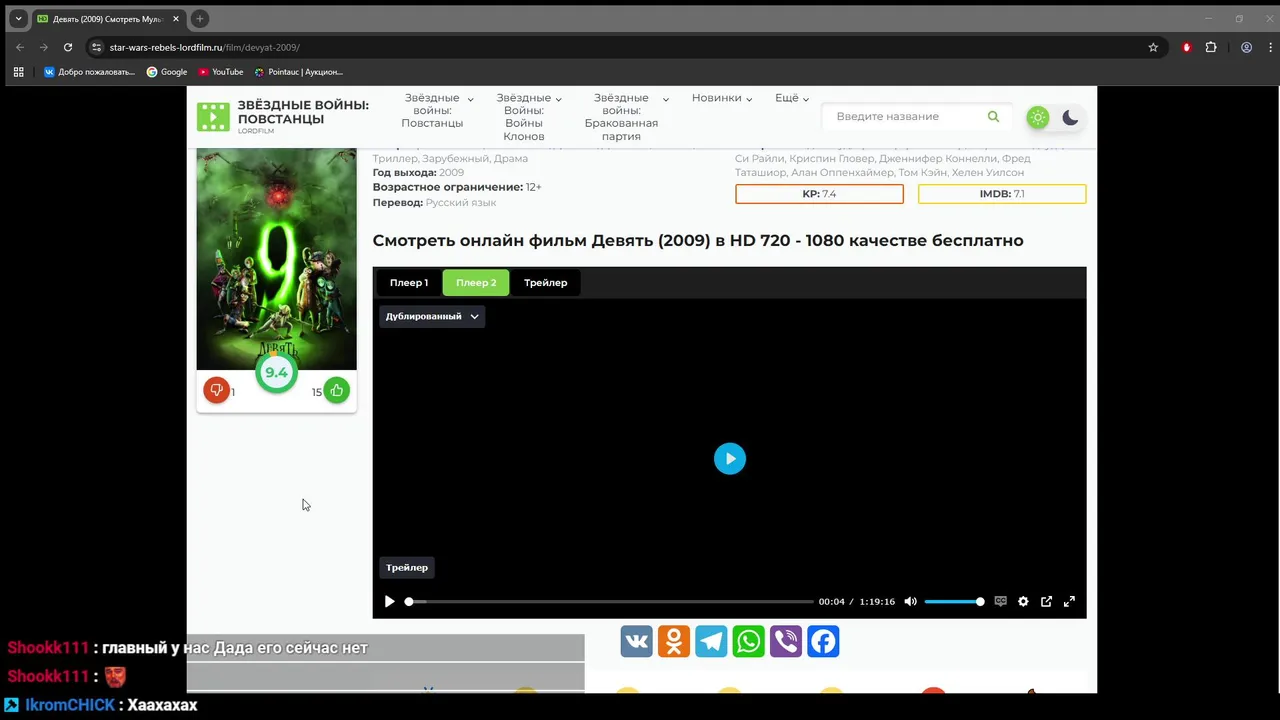Expand the Звёздные войны: Повстанцы menu
Viewport: 1280px width, 720px height.
[438, 110]
